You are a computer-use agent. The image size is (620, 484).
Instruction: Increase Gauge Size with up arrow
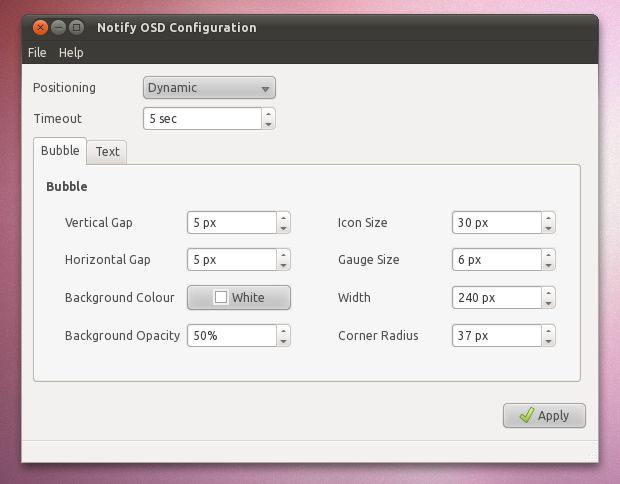548,255
